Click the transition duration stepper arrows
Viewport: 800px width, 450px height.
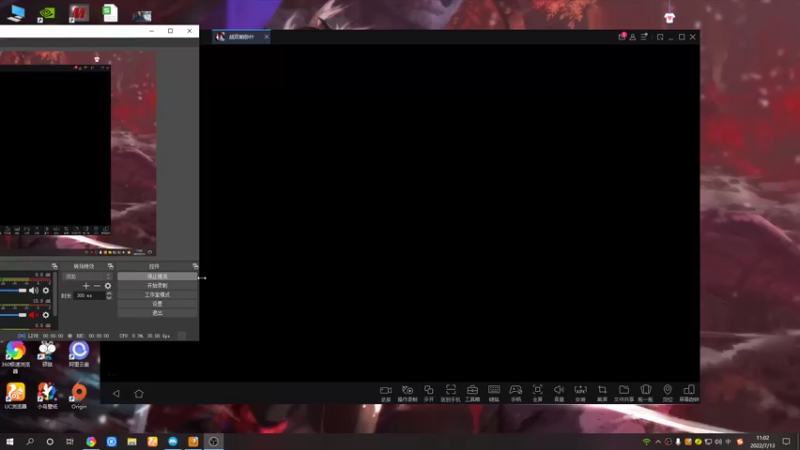pos(109,295)
